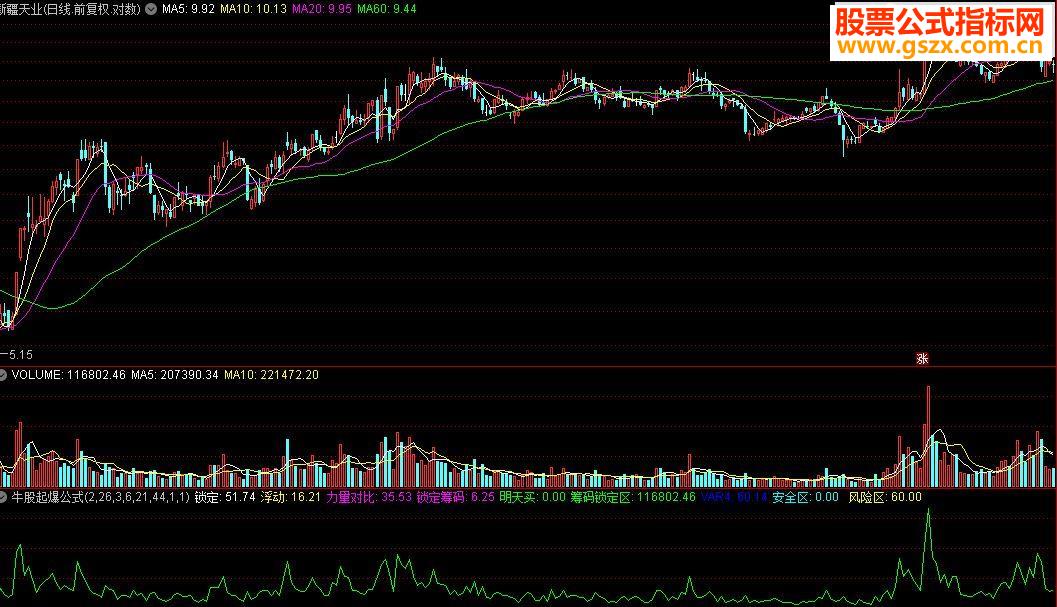Screen dimensions: 1057x607
Task: Click the 筹码锁定区: 116802.46 value
Action: (x=633, y=497)
